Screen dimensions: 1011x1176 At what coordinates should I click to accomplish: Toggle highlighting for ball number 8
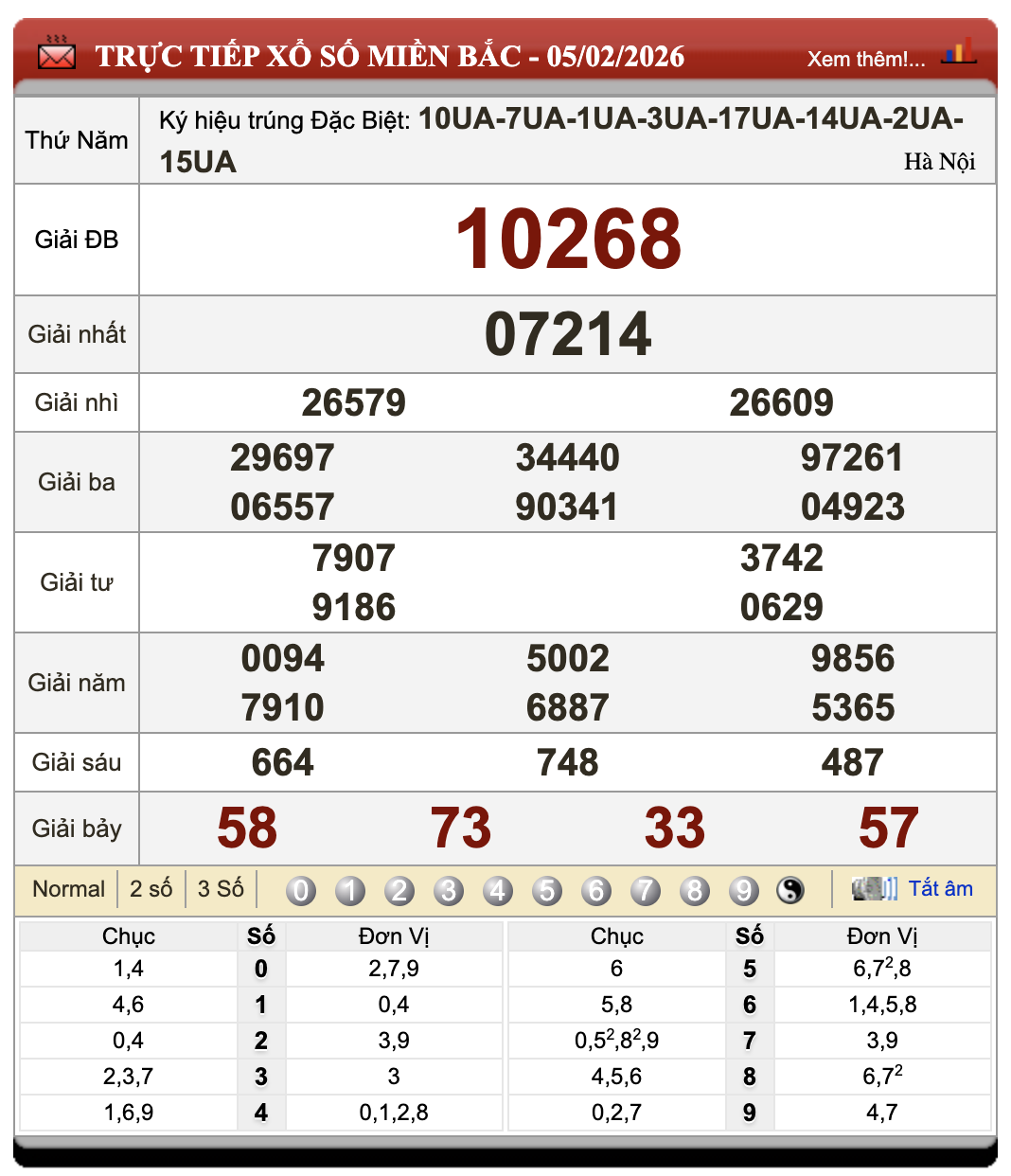point(697,890)
